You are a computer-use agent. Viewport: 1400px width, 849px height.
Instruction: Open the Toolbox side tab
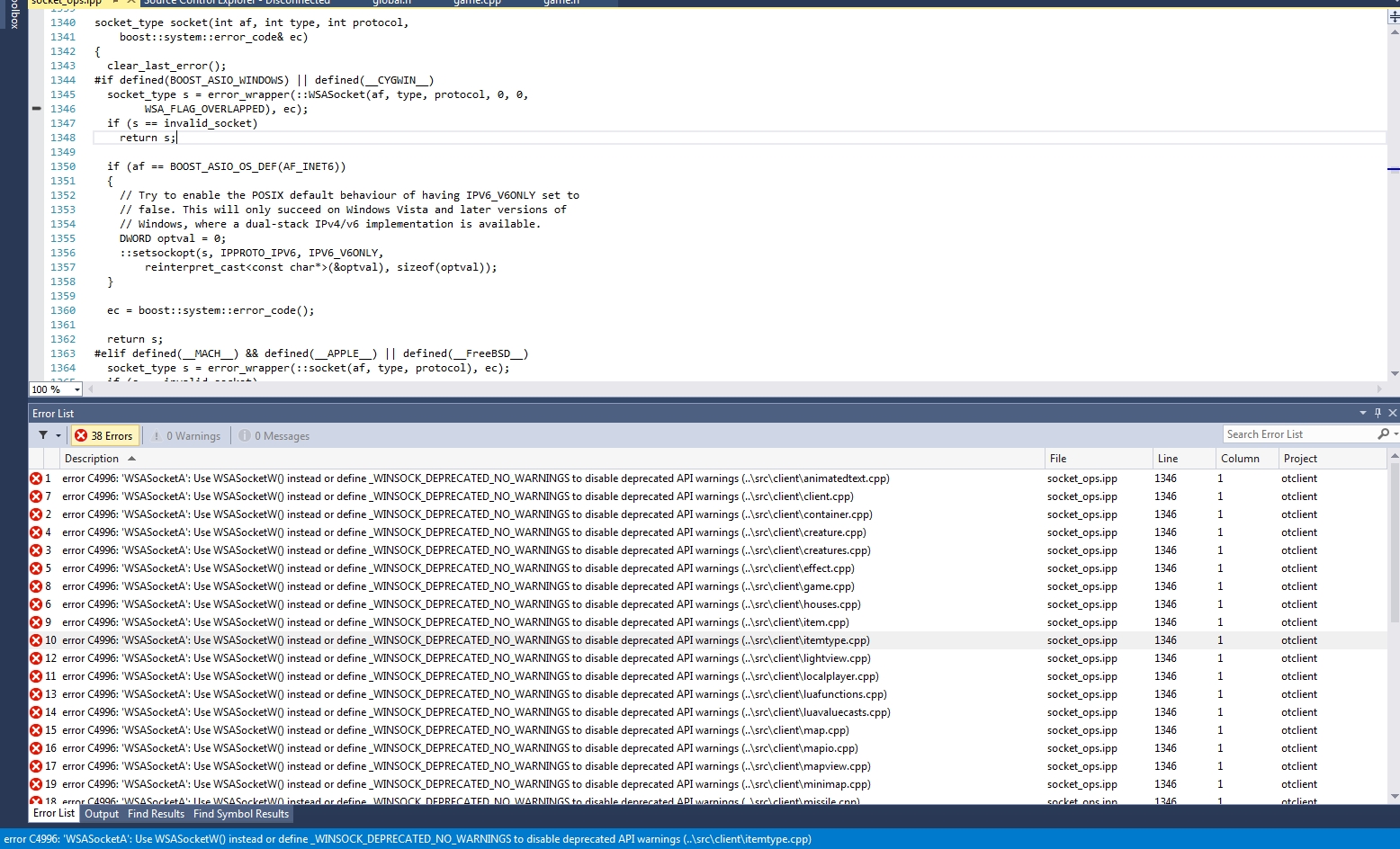[x=13, y=14]
